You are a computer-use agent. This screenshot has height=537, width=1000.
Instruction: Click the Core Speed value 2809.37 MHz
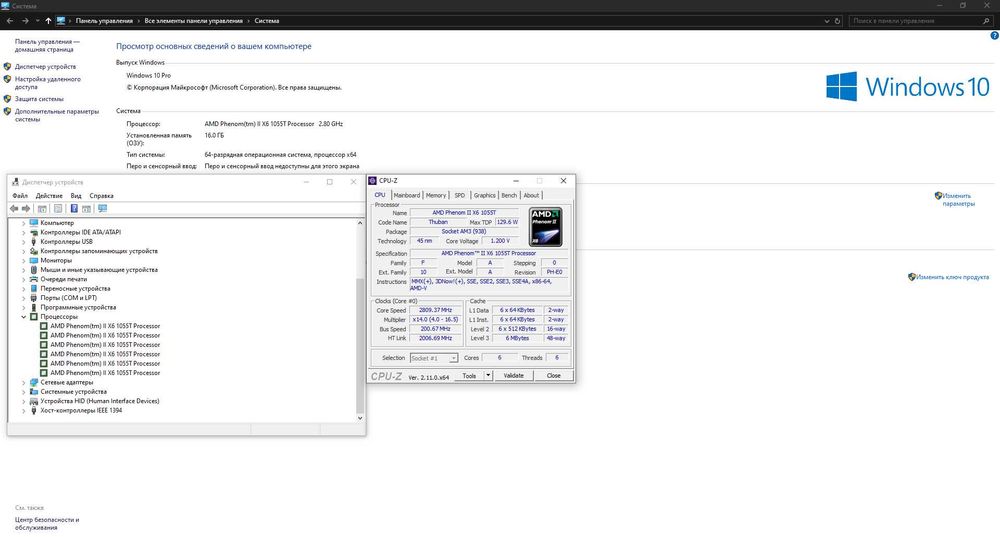click(436, 310)
